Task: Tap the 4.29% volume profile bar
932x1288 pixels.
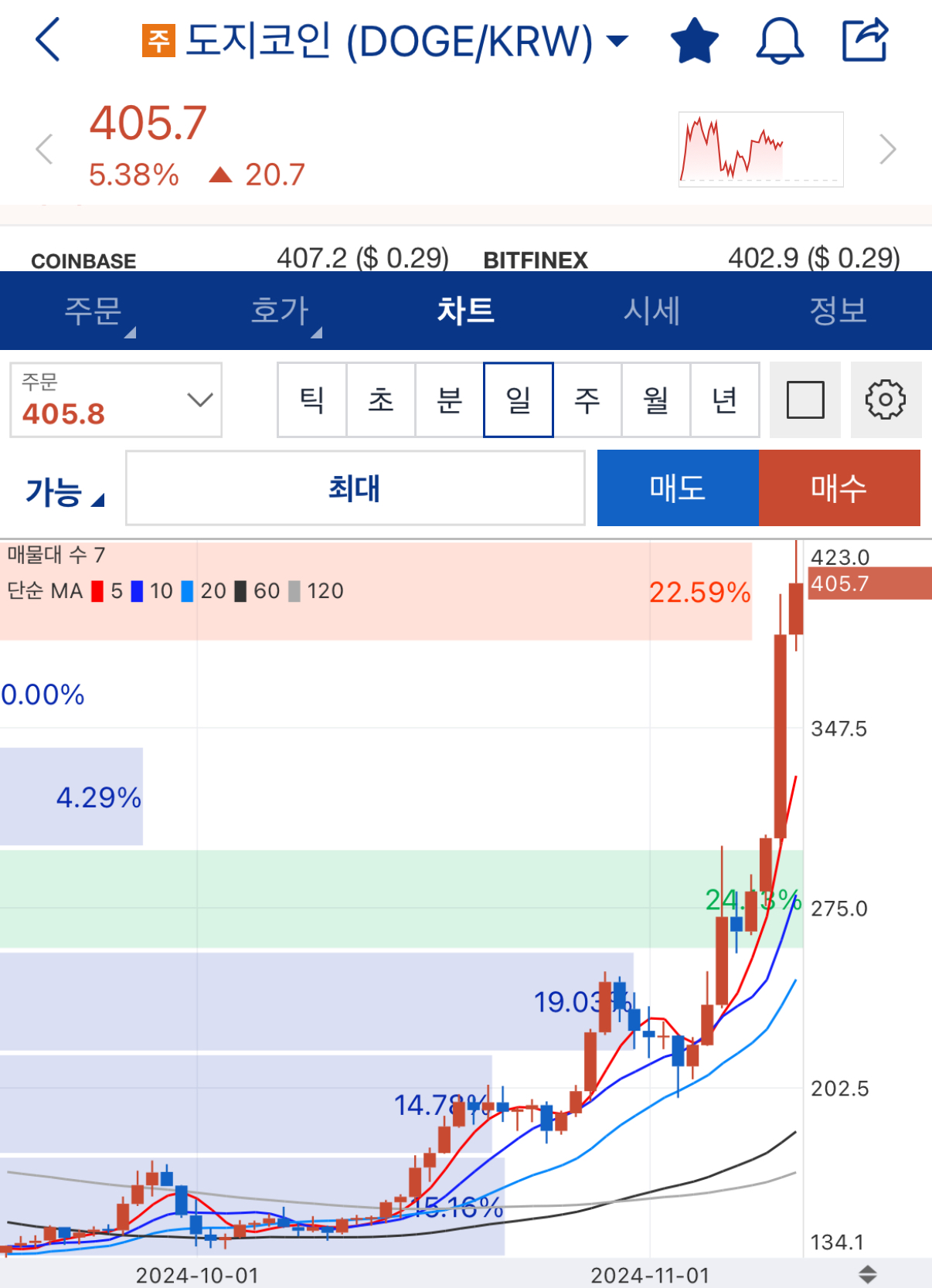Action: [71, 797]
